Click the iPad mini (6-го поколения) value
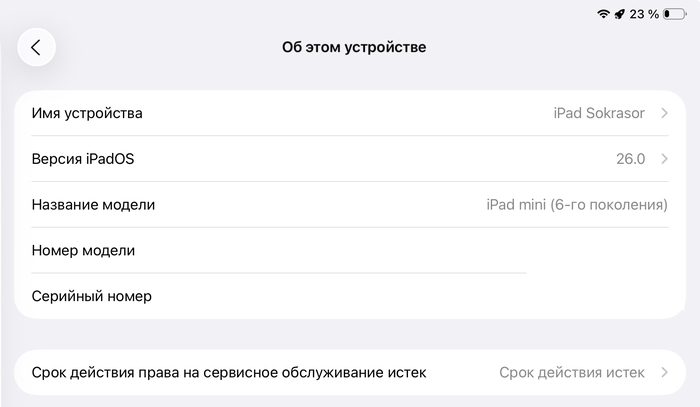 (577, 205)
